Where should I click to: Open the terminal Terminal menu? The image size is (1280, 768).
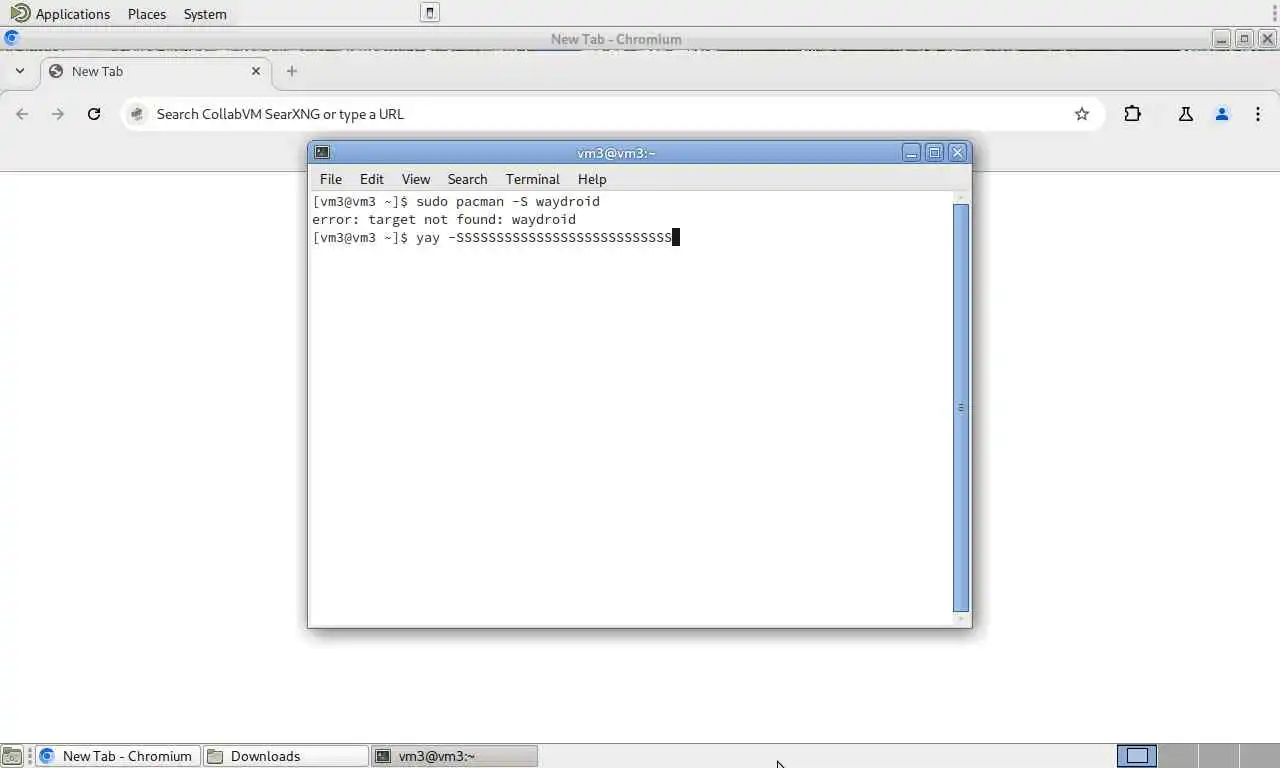tap(532, 179)
